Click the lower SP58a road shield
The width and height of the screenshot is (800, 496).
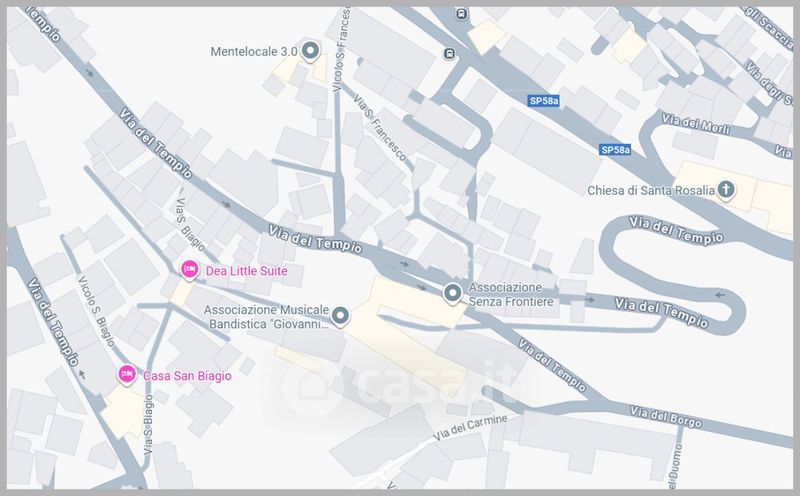[615, 150]
